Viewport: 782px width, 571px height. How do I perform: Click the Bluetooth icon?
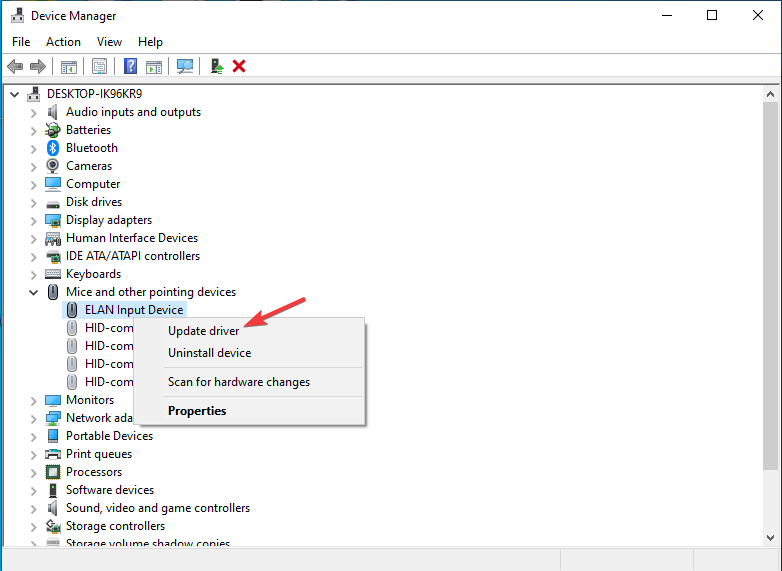(53, 148)
